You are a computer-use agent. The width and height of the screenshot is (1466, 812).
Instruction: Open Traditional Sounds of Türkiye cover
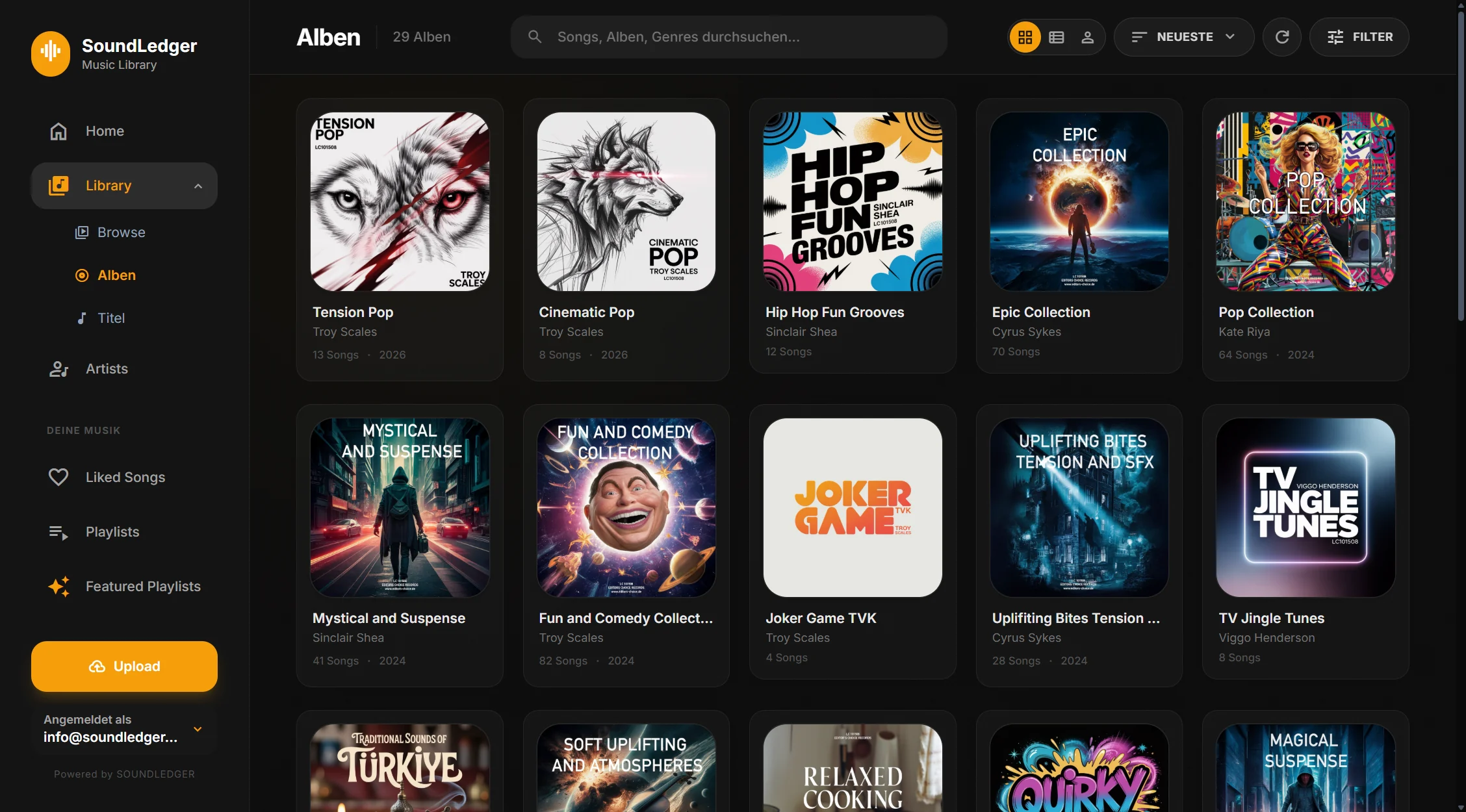click(x=400, y=768)
